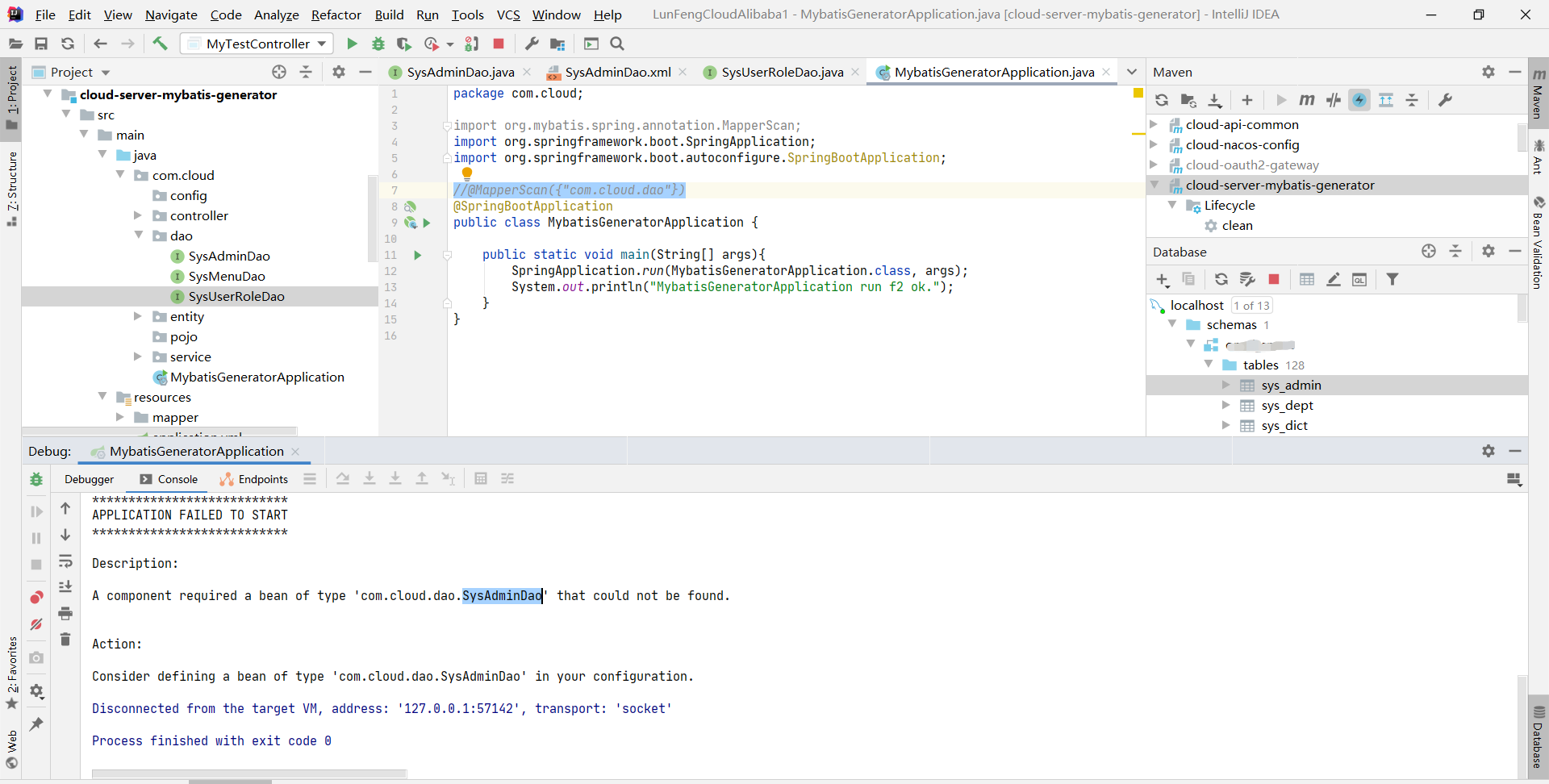Open the VCS menu
The height and width of the screenshot is (784, 1549).
(x=508, y=15)
